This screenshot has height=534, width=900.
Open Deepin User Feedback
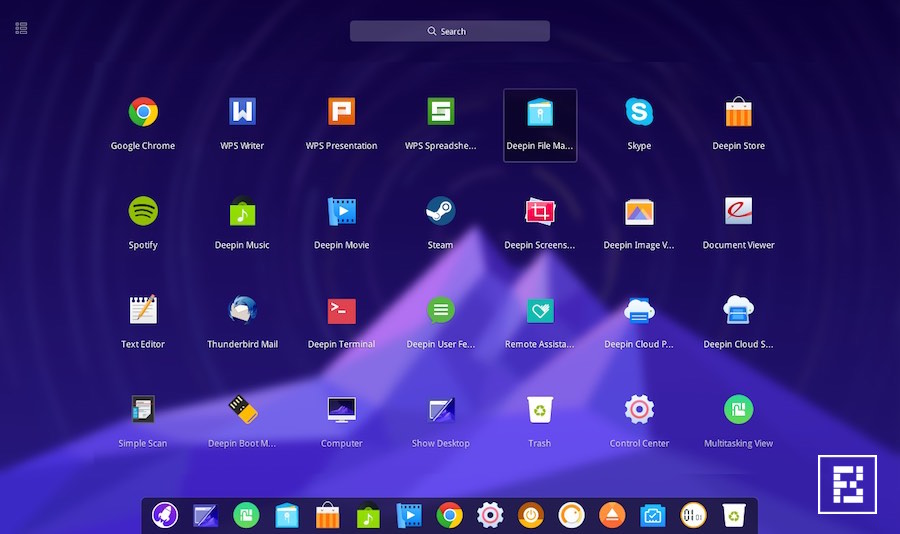coord(441,310)
